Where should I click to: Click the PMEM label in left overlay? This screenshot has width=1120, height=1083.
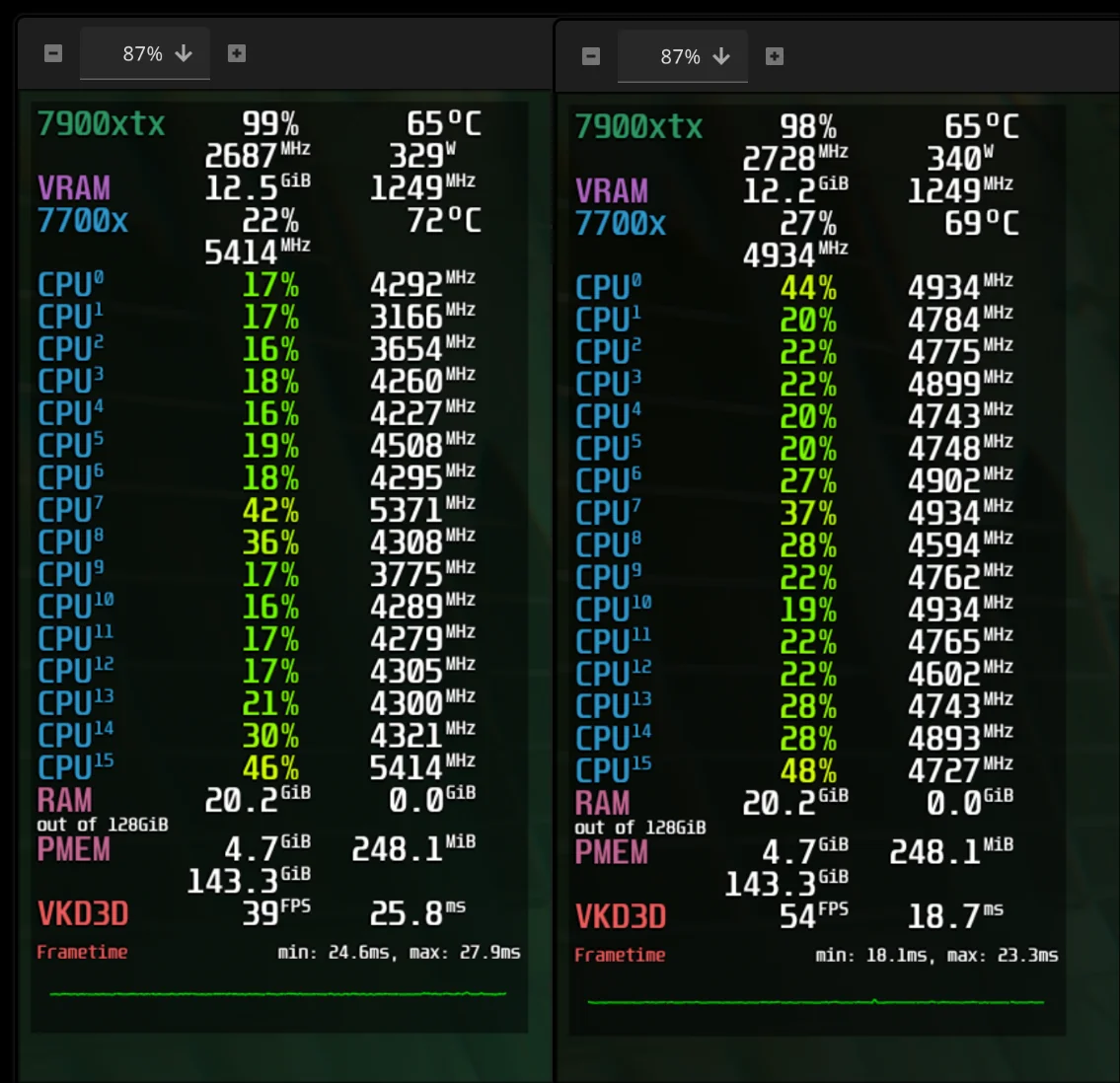(74, 849)
